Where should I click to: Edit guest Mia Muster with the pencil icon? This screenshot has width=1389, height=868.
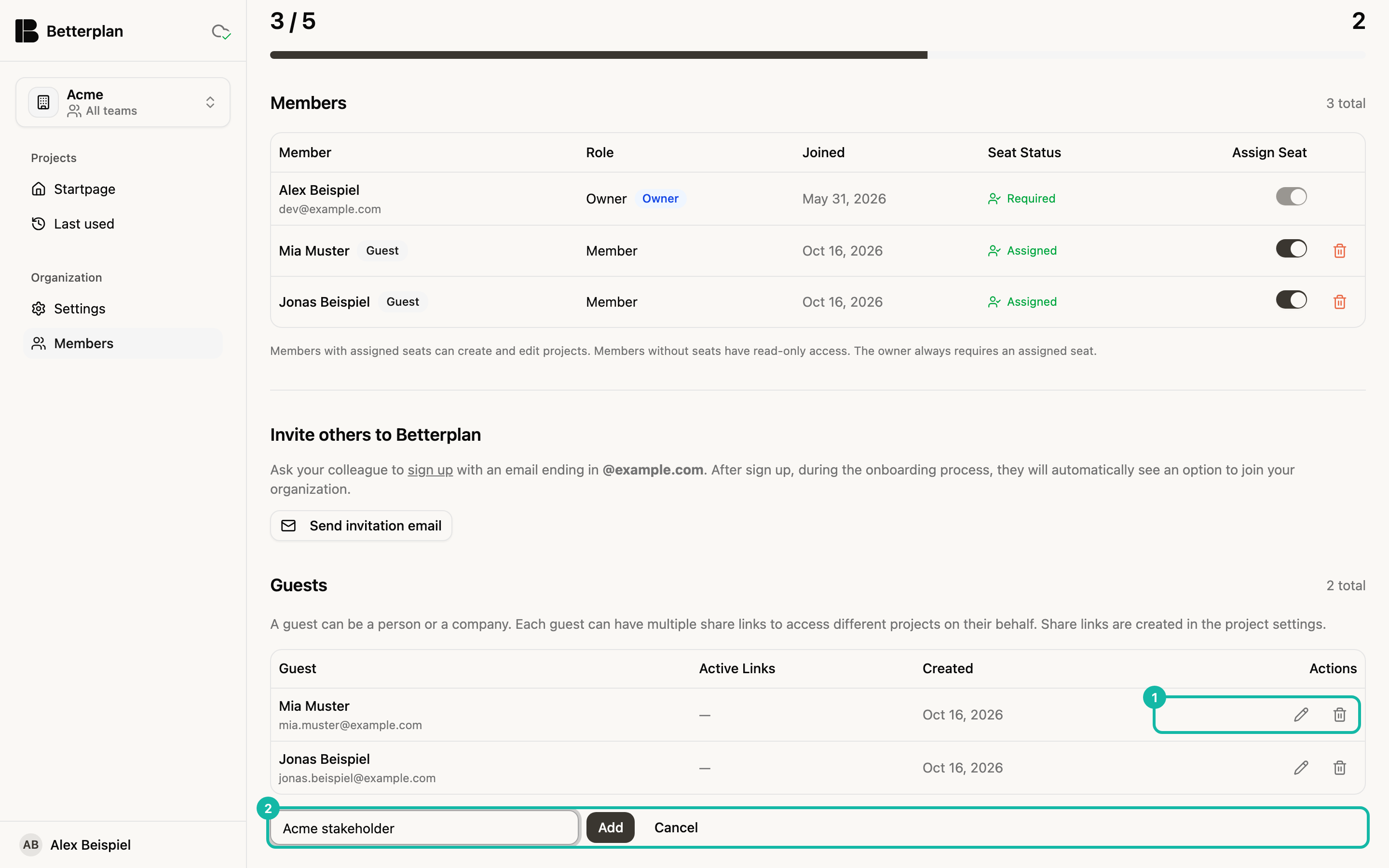pyautogui.click(x=1301, y=715)
